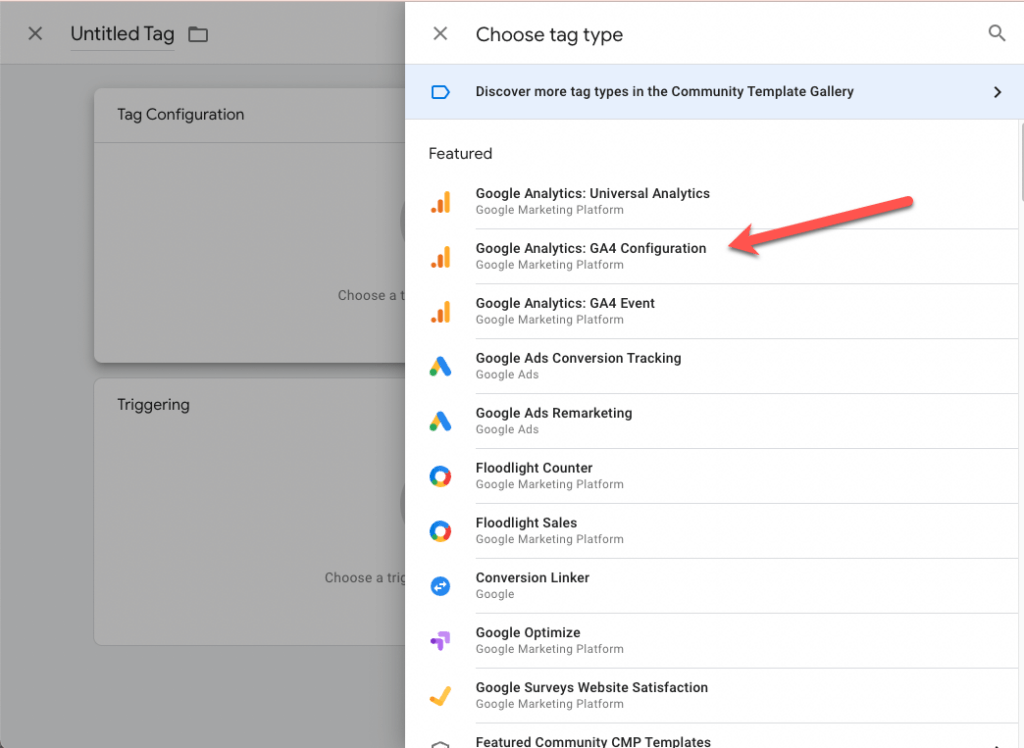The width and height of the screenshot is (1024, 748).
Task: Click the Google Optimize icon
Action: (x=441, y=640)
